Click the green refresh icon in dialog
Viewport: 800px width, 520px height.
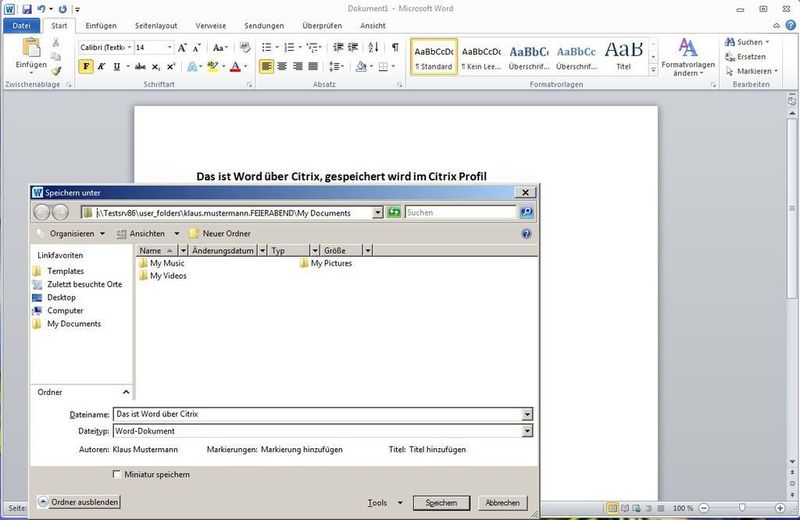pos(393,212)
